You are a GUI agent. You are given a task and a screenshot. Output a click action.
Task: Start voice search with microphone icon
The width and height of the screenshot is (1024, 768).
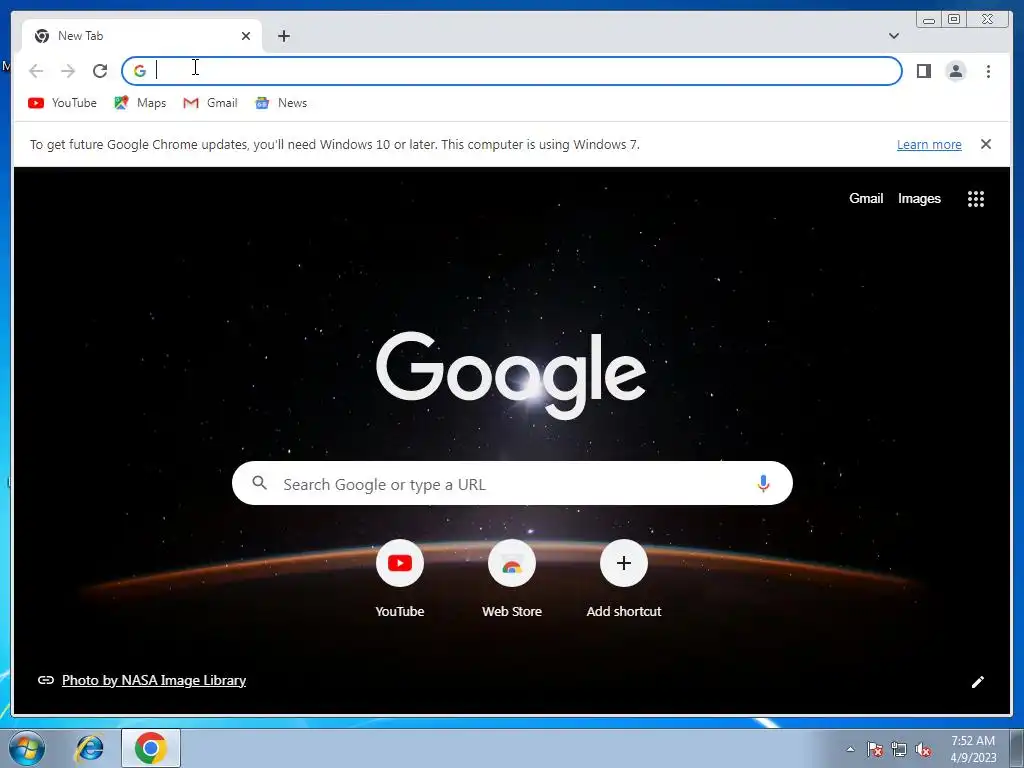(763, 483)
